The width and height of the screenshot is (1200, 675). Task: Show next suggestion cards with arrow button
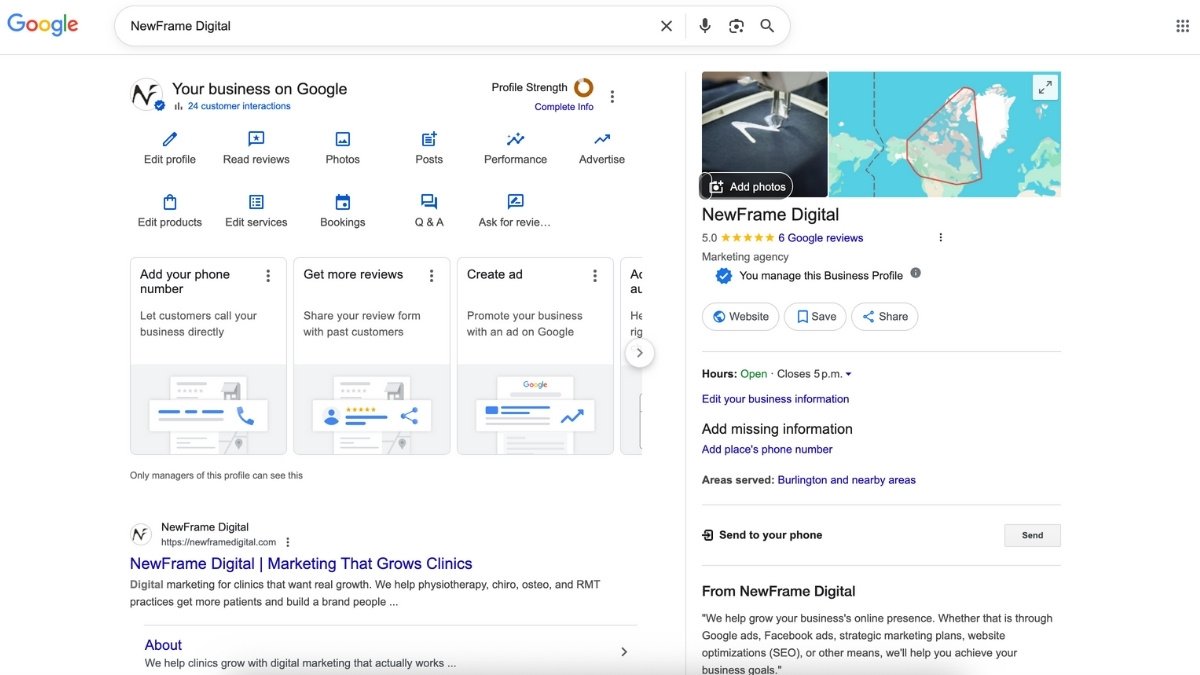pyautogui.click(x=640, y=353)
